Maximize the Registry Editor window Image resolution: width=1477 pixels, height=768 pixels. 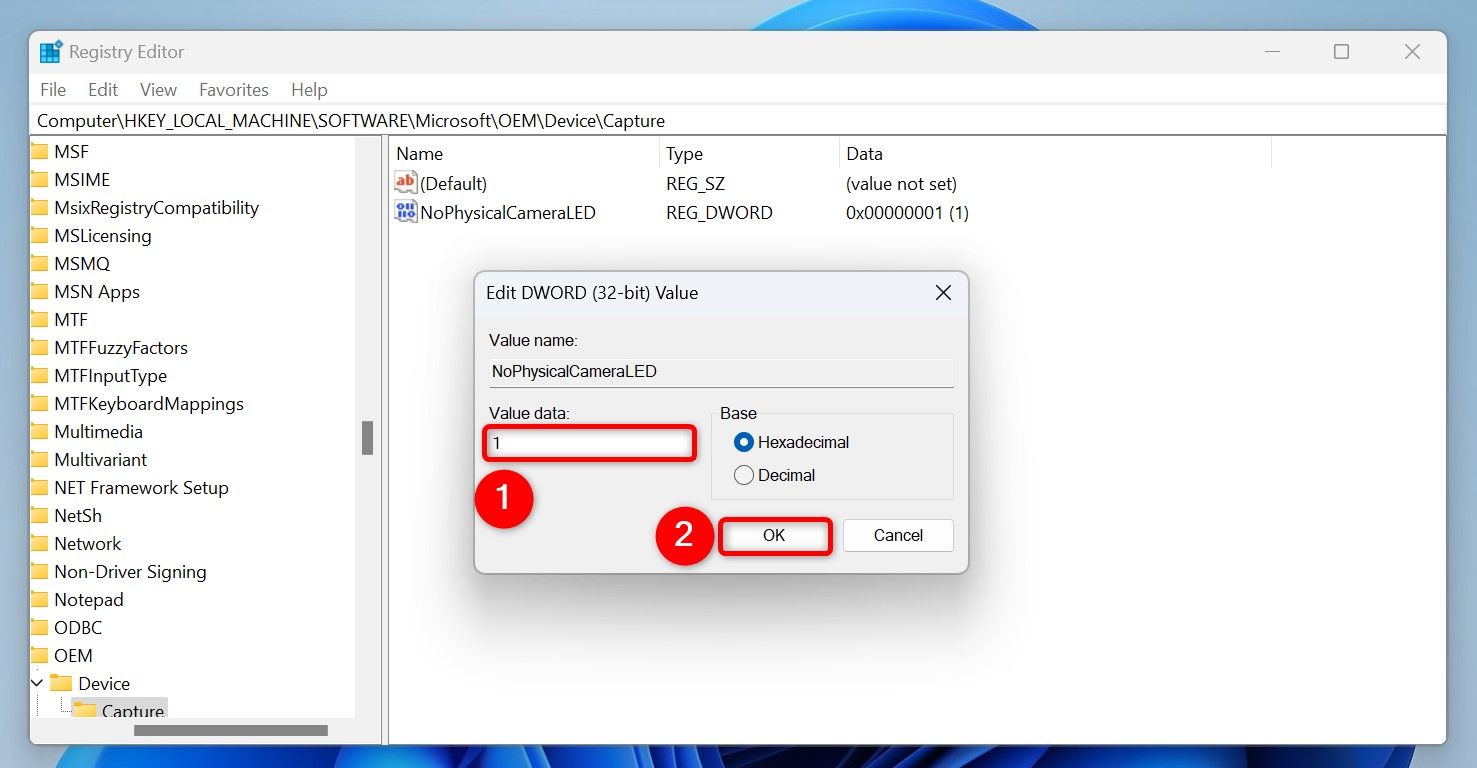pyautogui.click(x=1341, y=52)
